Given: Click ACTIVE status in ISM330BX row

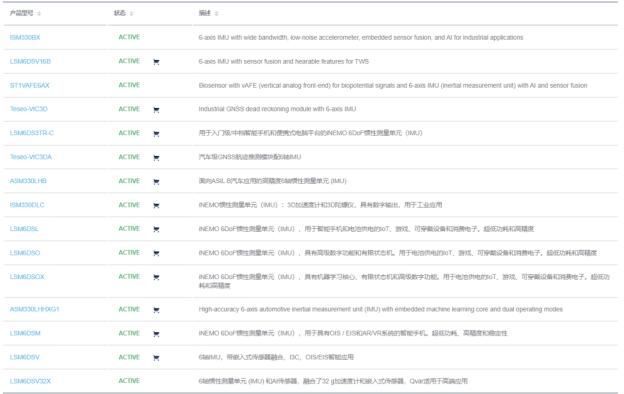Looking at the screenshot, I should pos(129,37).
